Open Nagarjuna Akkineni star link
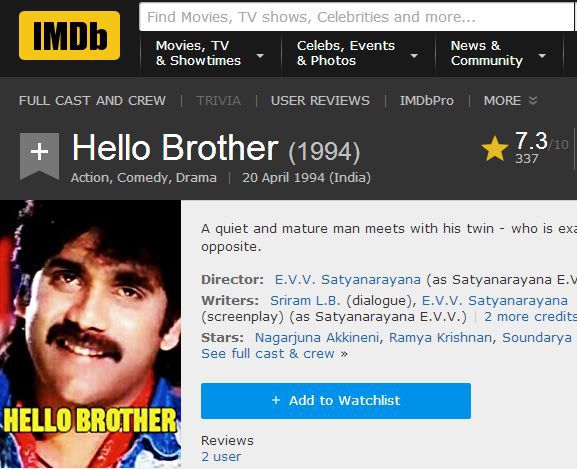 (x=317, y=338)
